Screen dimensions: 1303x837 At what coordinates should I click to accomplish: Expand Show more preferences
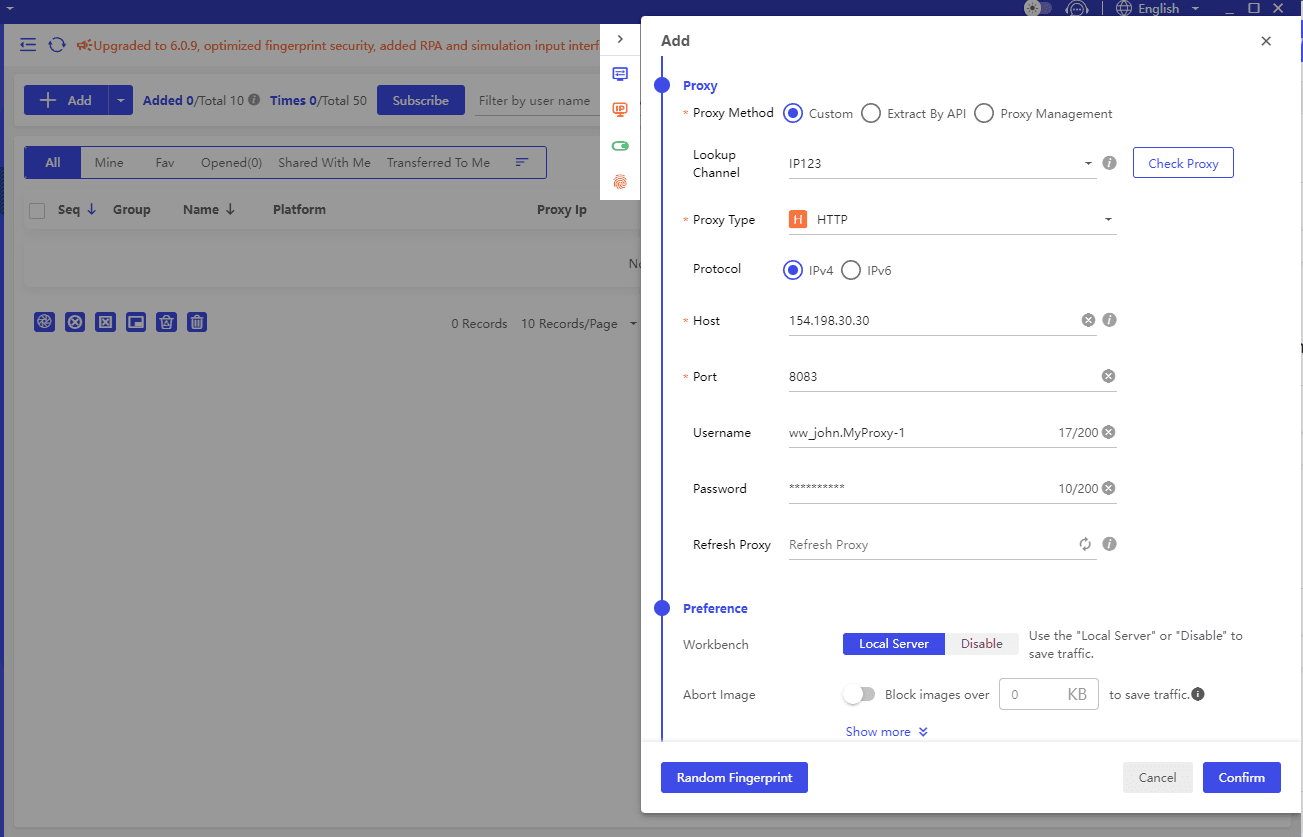(x=886, y=732)
